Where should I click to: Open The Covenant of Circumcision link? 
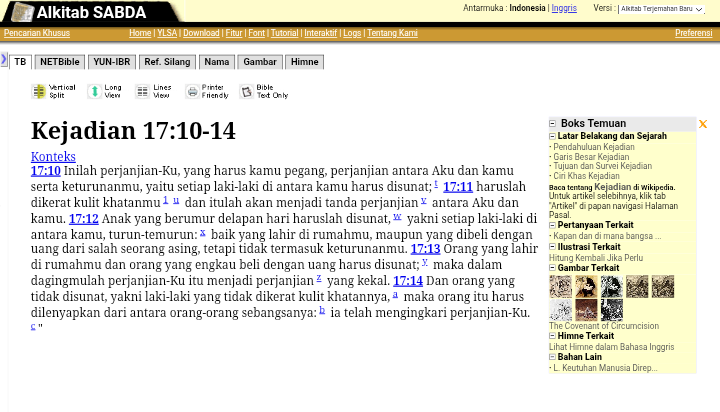pos(604,326)
